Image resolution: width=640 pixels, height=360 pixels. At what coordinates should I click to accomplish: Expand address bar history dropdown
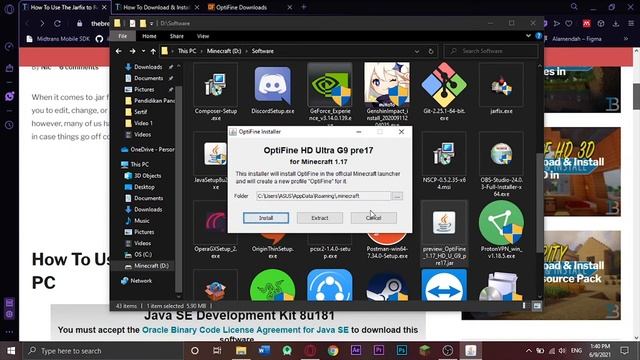417,51
